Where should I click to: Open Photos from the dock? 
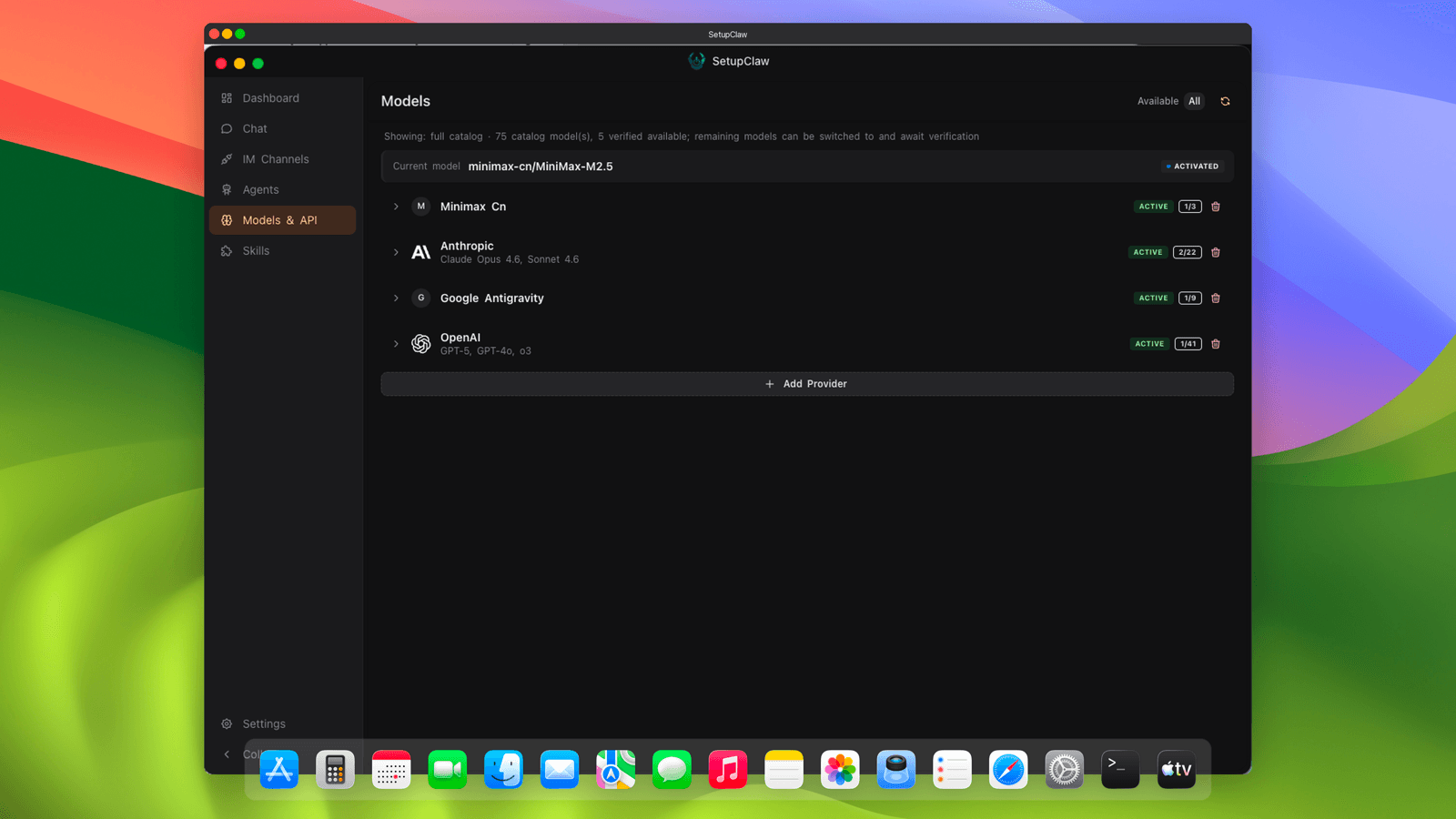(840, 770)
